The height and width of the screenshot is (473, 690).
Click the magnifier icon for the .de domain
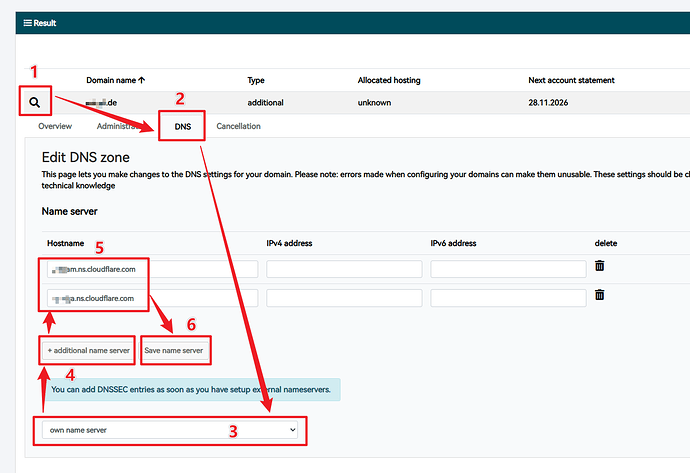point(35,102)
